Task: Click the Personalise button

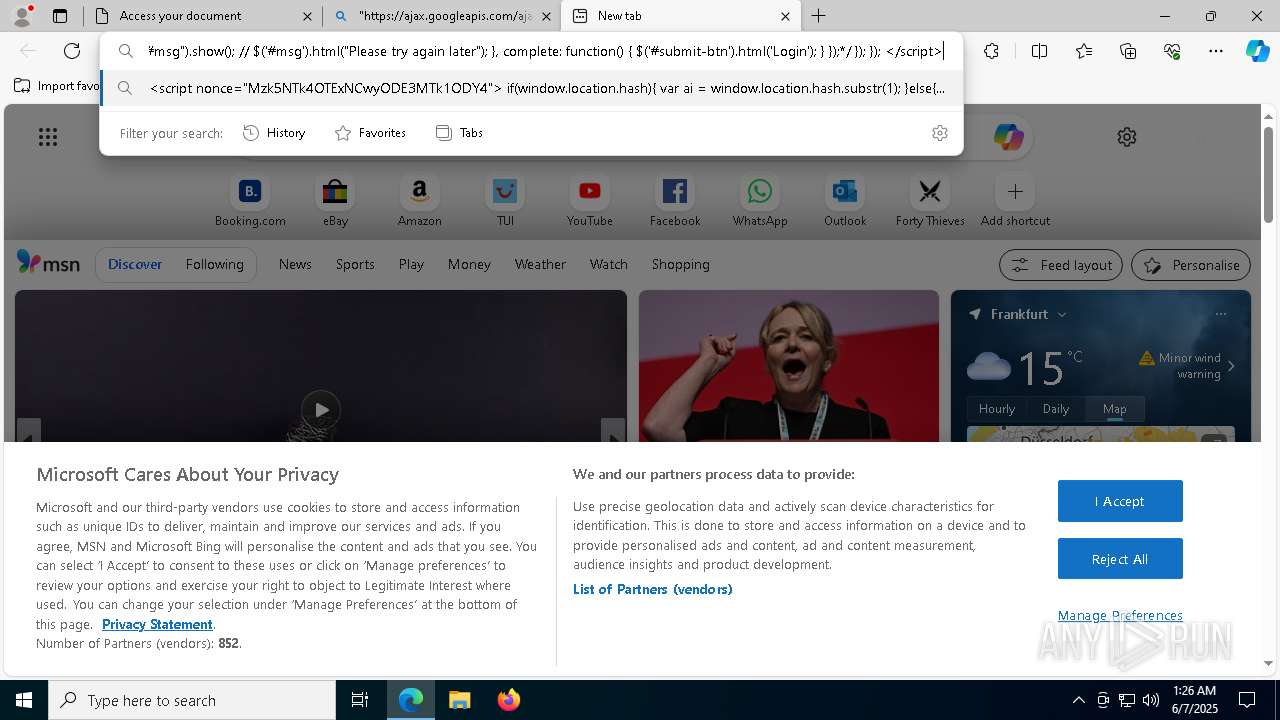Action: point(1191,265)
